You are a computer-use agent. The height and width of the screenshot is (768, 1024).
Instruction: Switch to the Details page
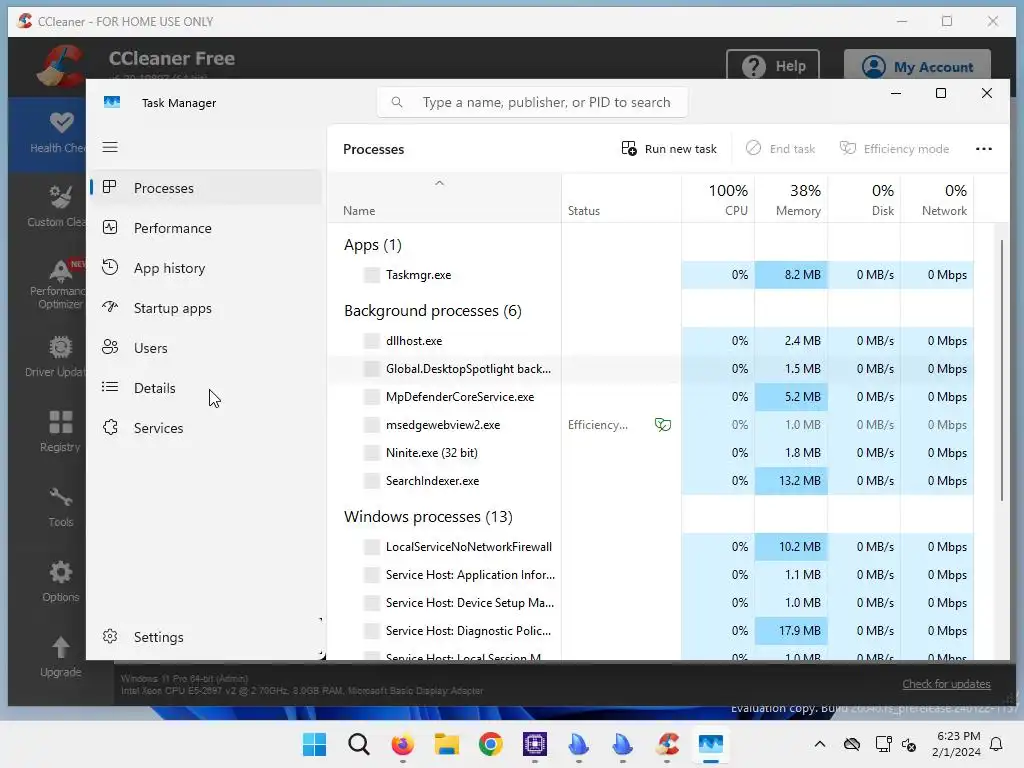[x=206, y=388]
